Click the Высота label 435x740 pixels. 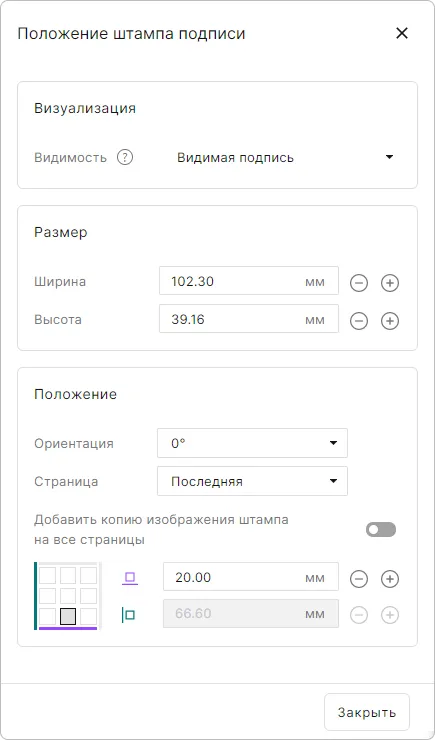(58, 320)
